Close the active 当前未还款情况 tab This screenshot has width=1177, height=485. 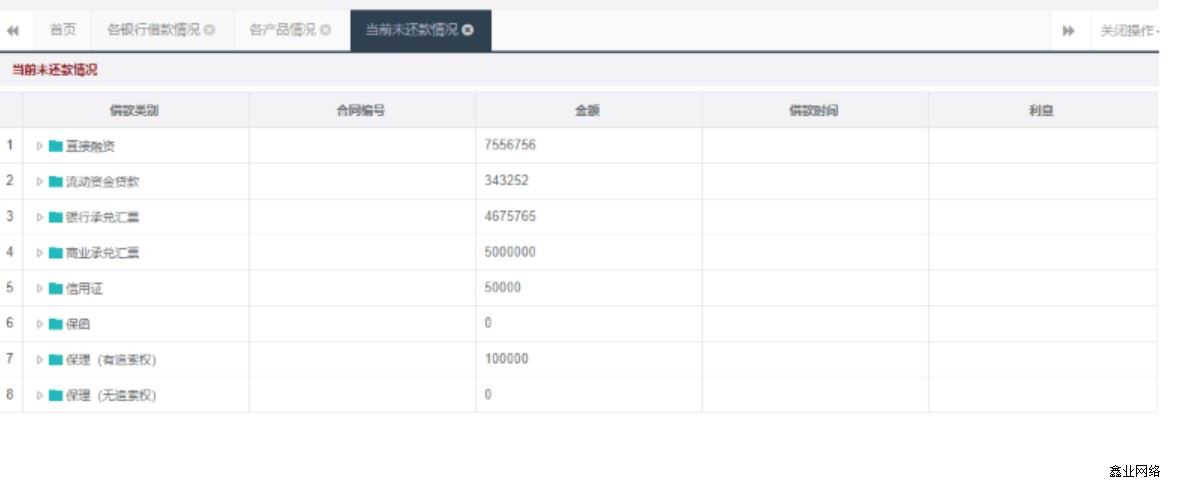(468, 30)
